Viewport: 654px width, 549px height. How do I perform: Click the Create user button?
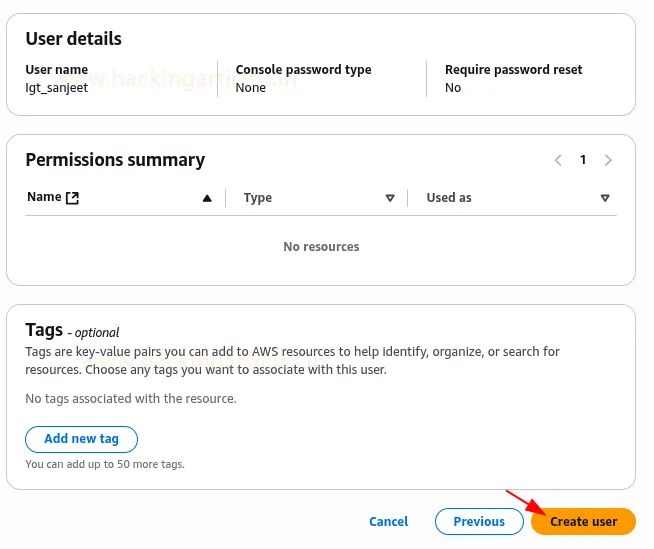tap(583, 521)
